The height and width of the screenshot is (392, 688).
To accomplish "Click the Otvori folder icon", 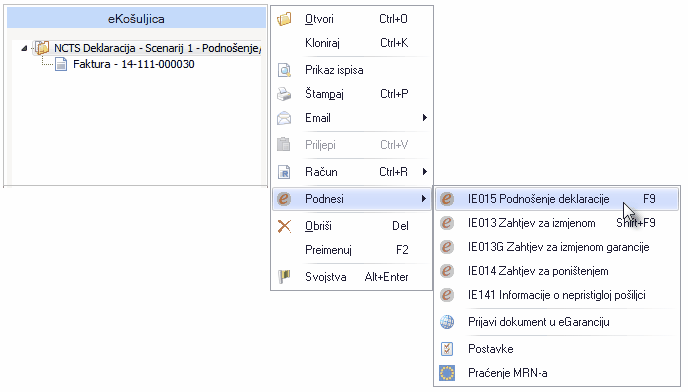I will [284, 19].
